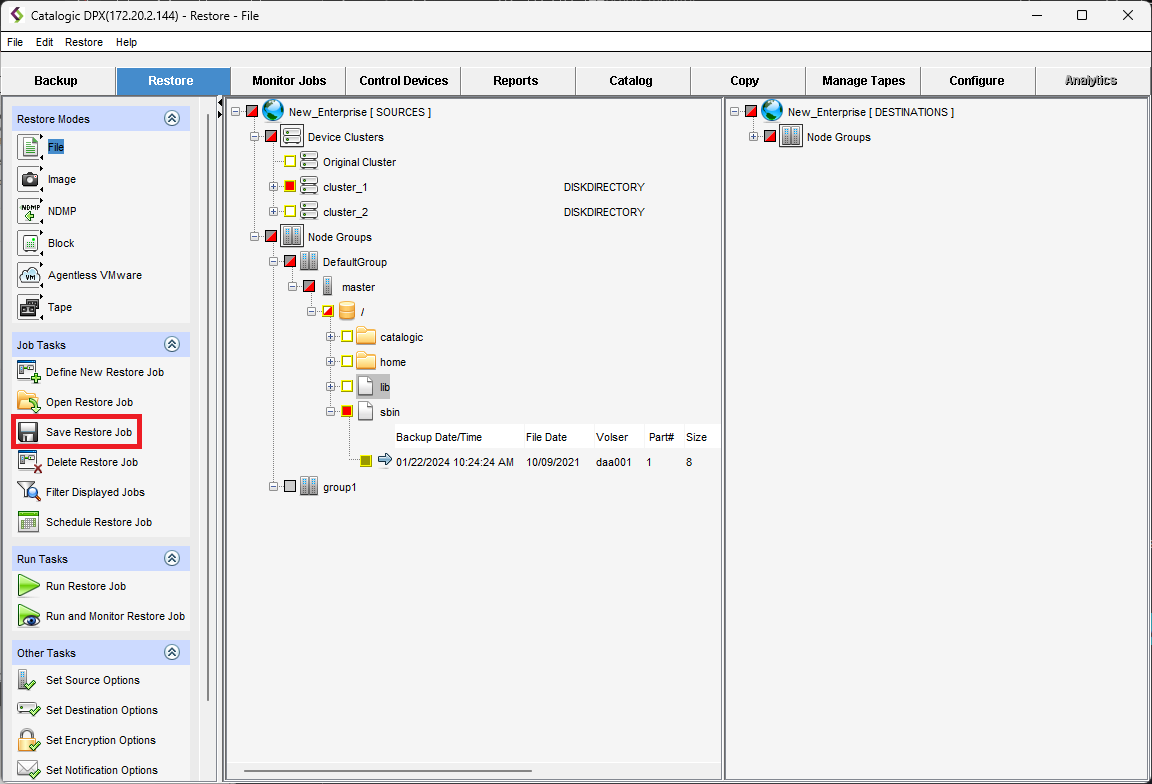
Task: Click the Tape restore mode icon
Action: [x=29, y=307]
